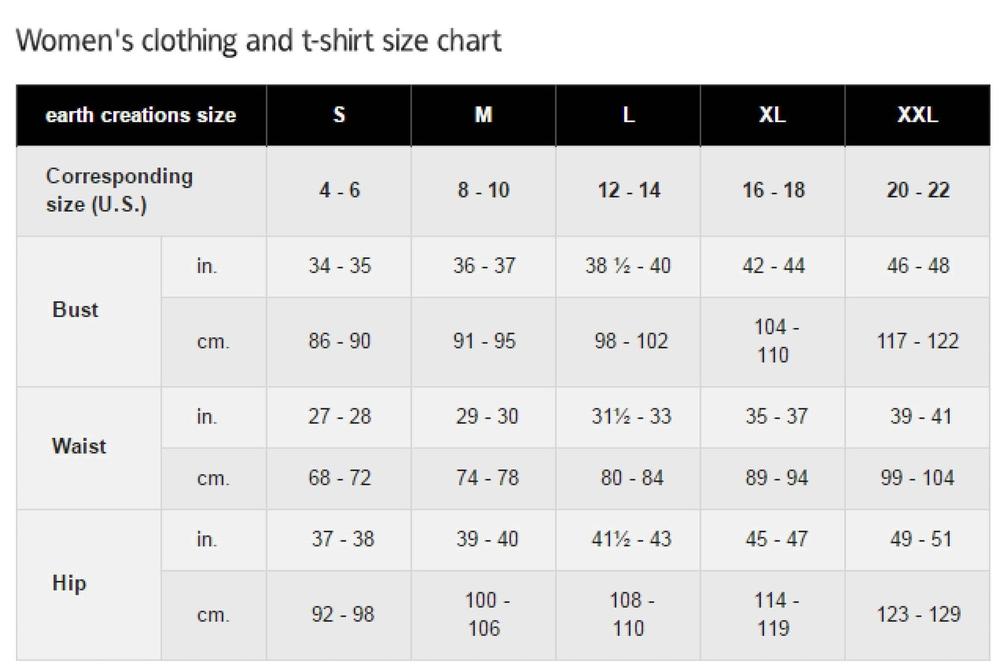Select the L size column header
The width and height of the screenshot is (1000, 670).
pos(628,115)
